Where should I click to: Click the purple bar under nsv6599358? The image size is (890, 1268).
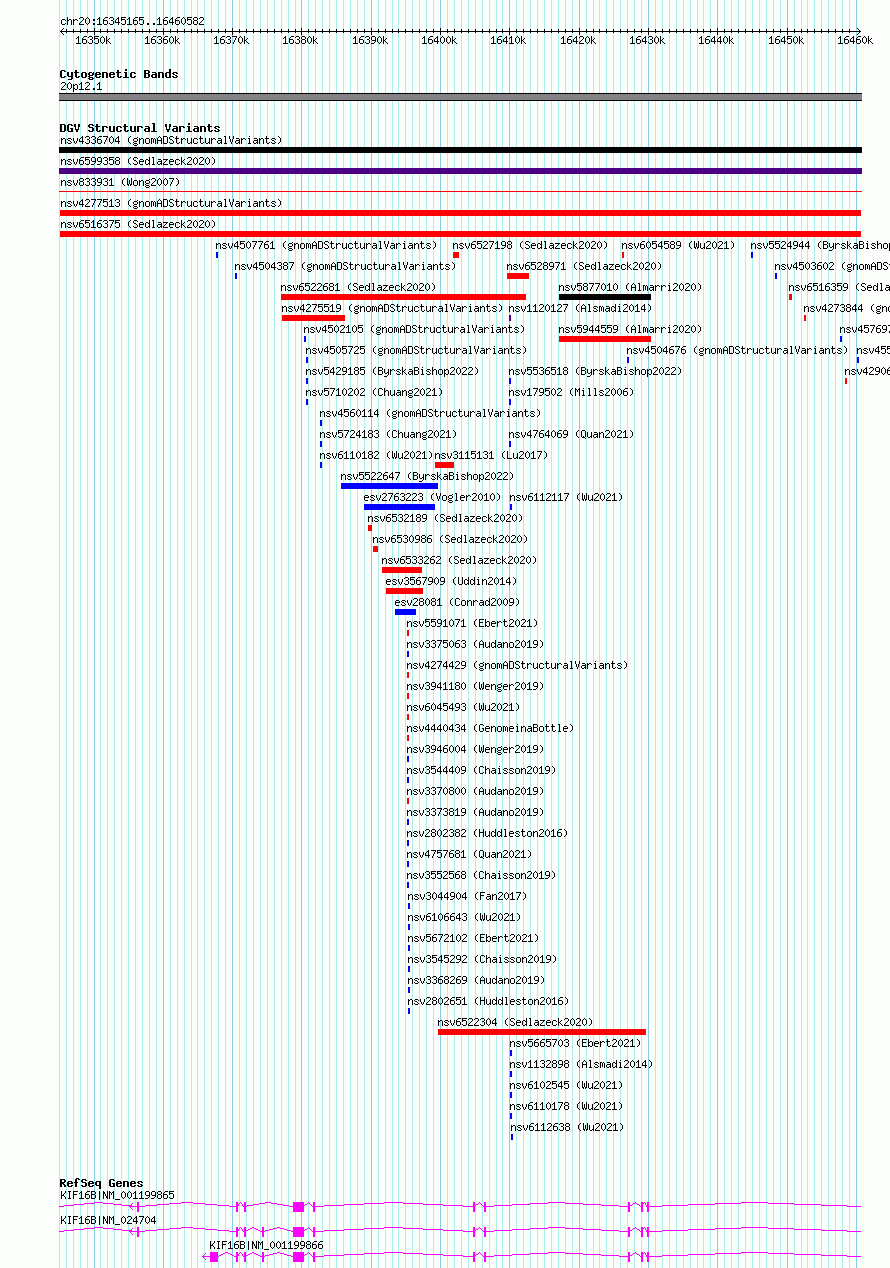point(460,171)
